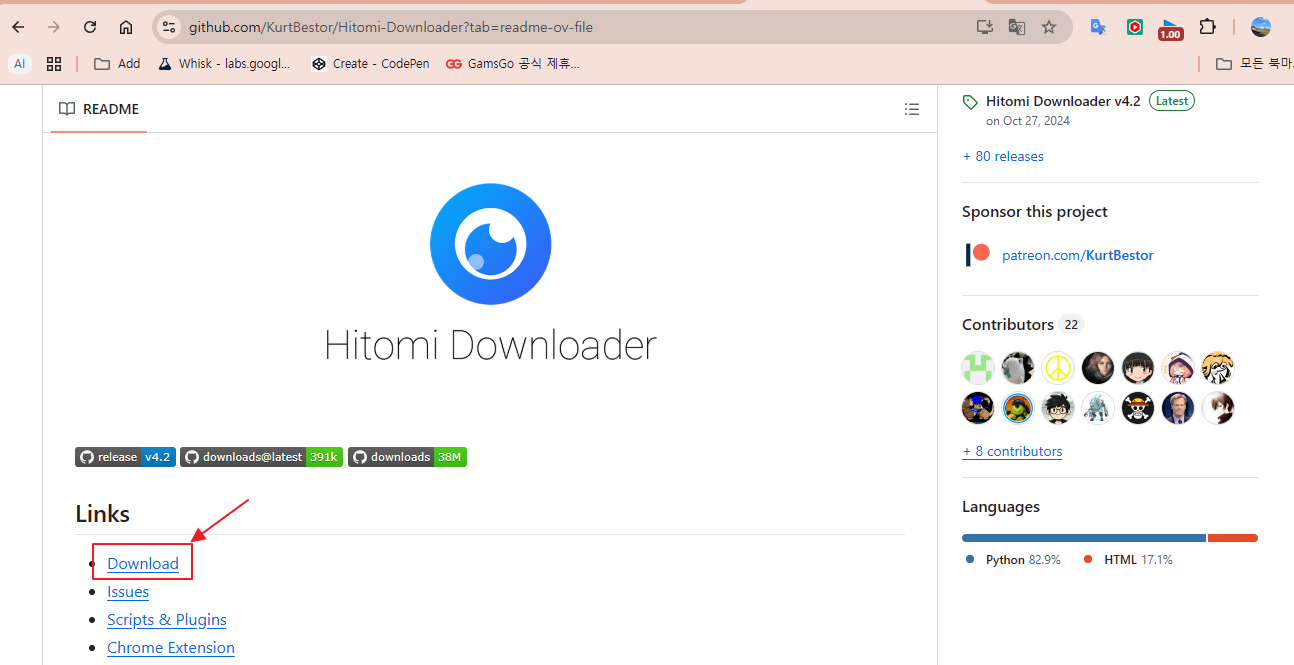
Task: Open patreon.com/KurtBestor link
Action: click(1078, 255)
